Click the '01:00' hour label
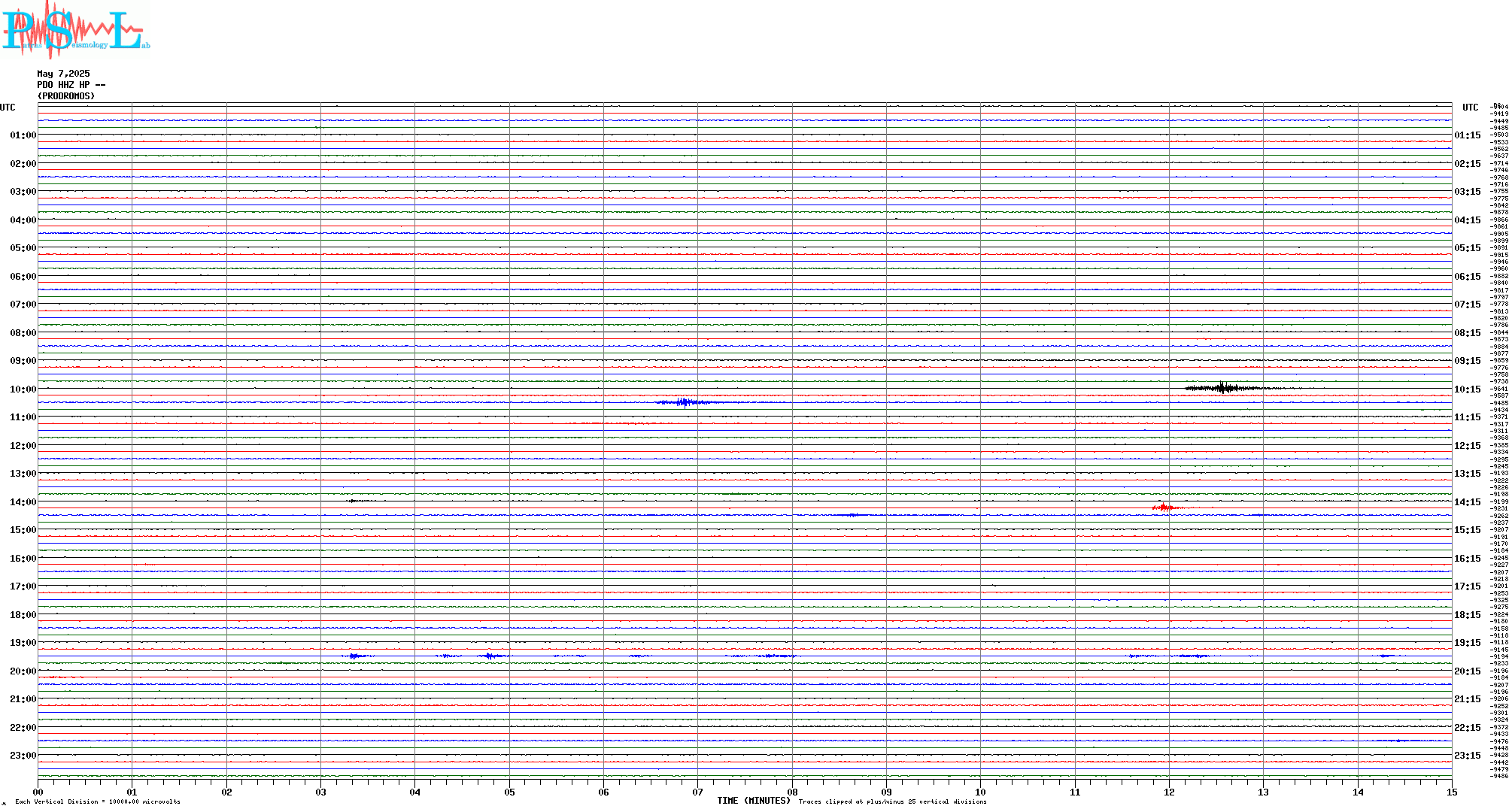This screenshot has width=1512, height=812. [23, 135]
